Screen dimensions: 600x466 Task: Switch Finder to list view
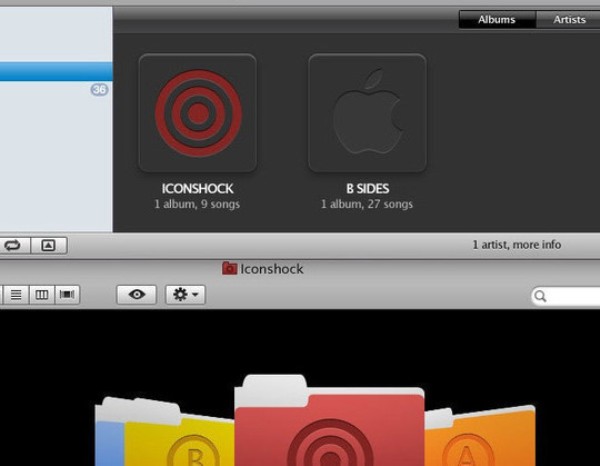pos(17,295)
